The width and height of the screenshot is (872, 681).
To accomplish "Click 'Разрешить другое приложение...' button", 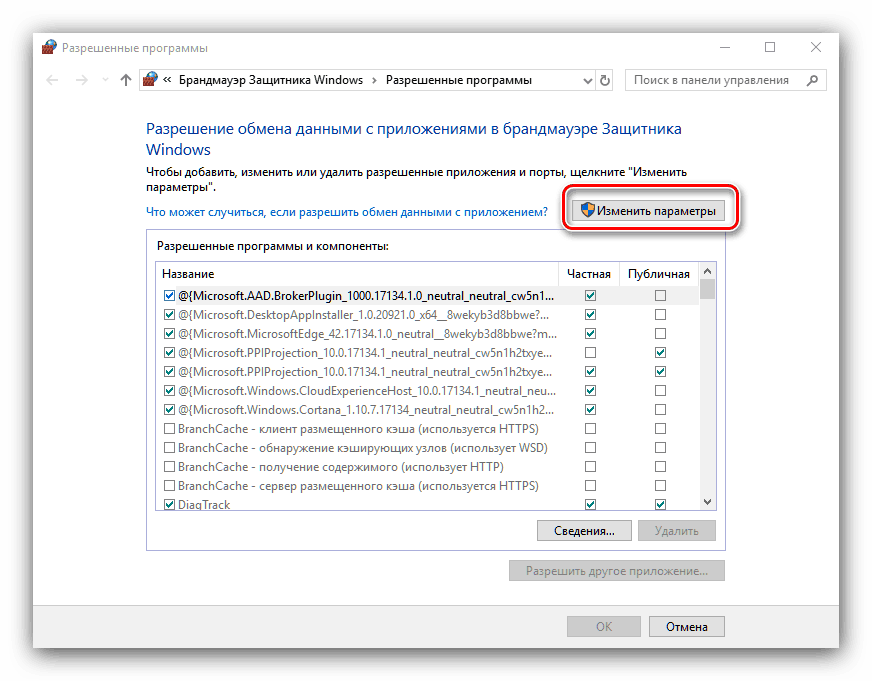I will [617, 571].
